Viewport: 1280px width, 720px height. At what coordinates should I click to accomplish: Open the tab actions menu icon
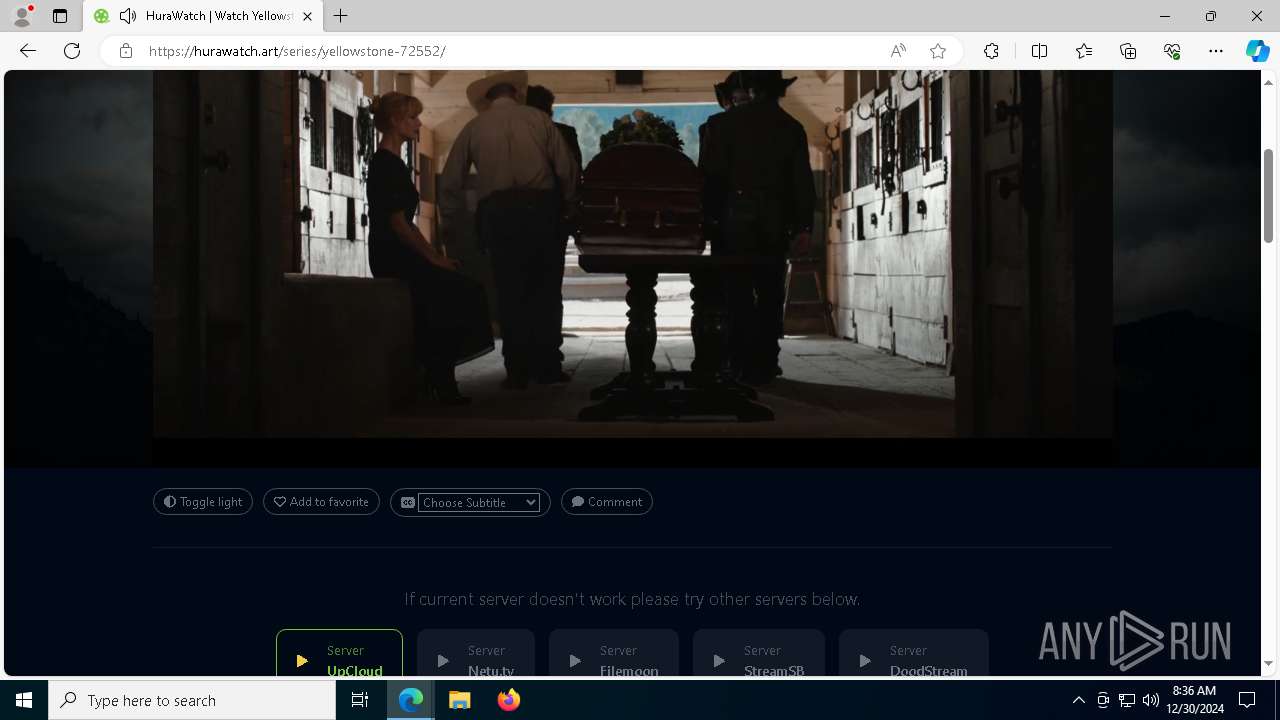click(x=60, y=16)
